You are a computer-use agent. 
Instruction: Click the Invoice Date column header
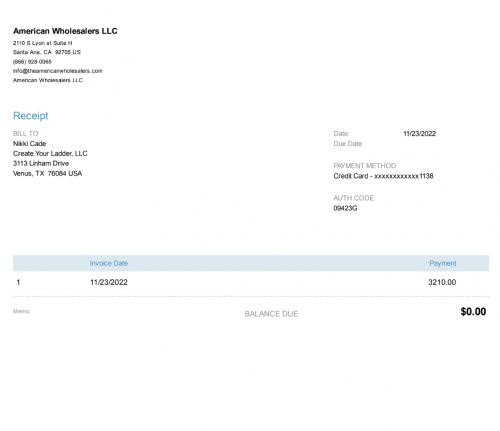109,263
